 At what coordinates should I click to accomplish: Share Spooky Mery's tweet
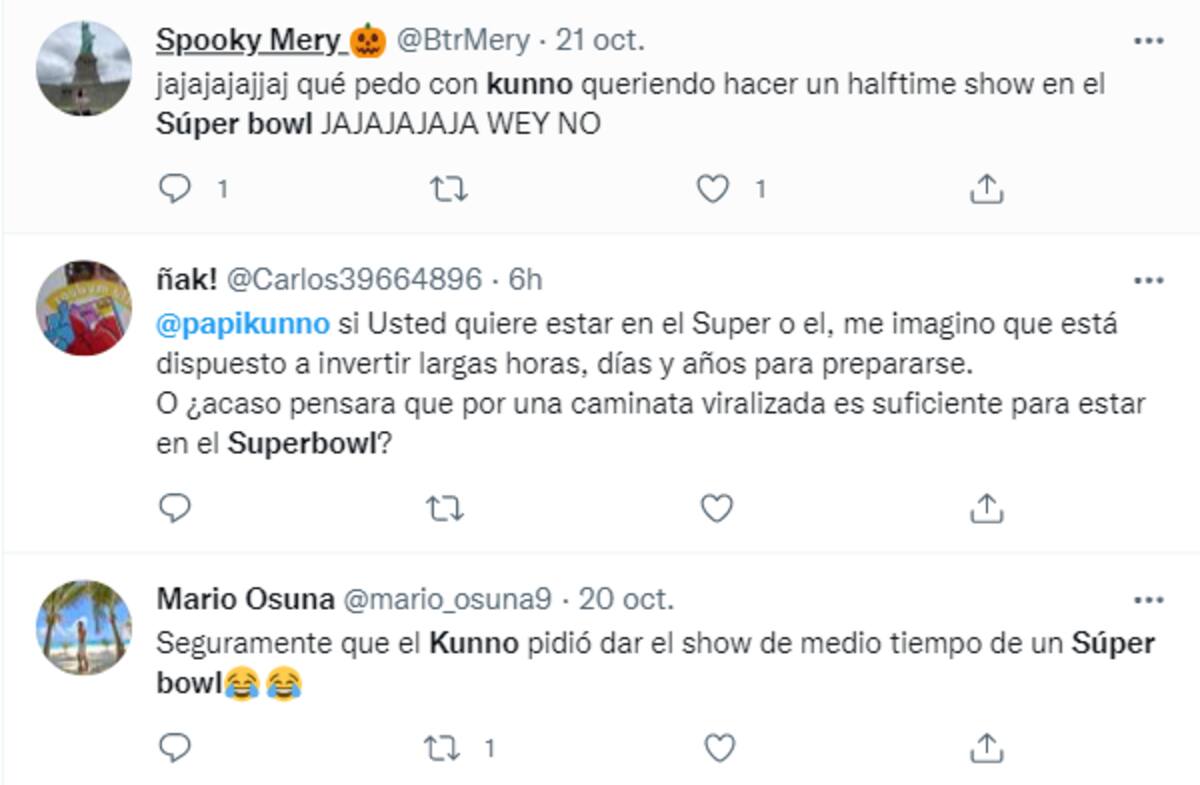[x=986, y=188]
